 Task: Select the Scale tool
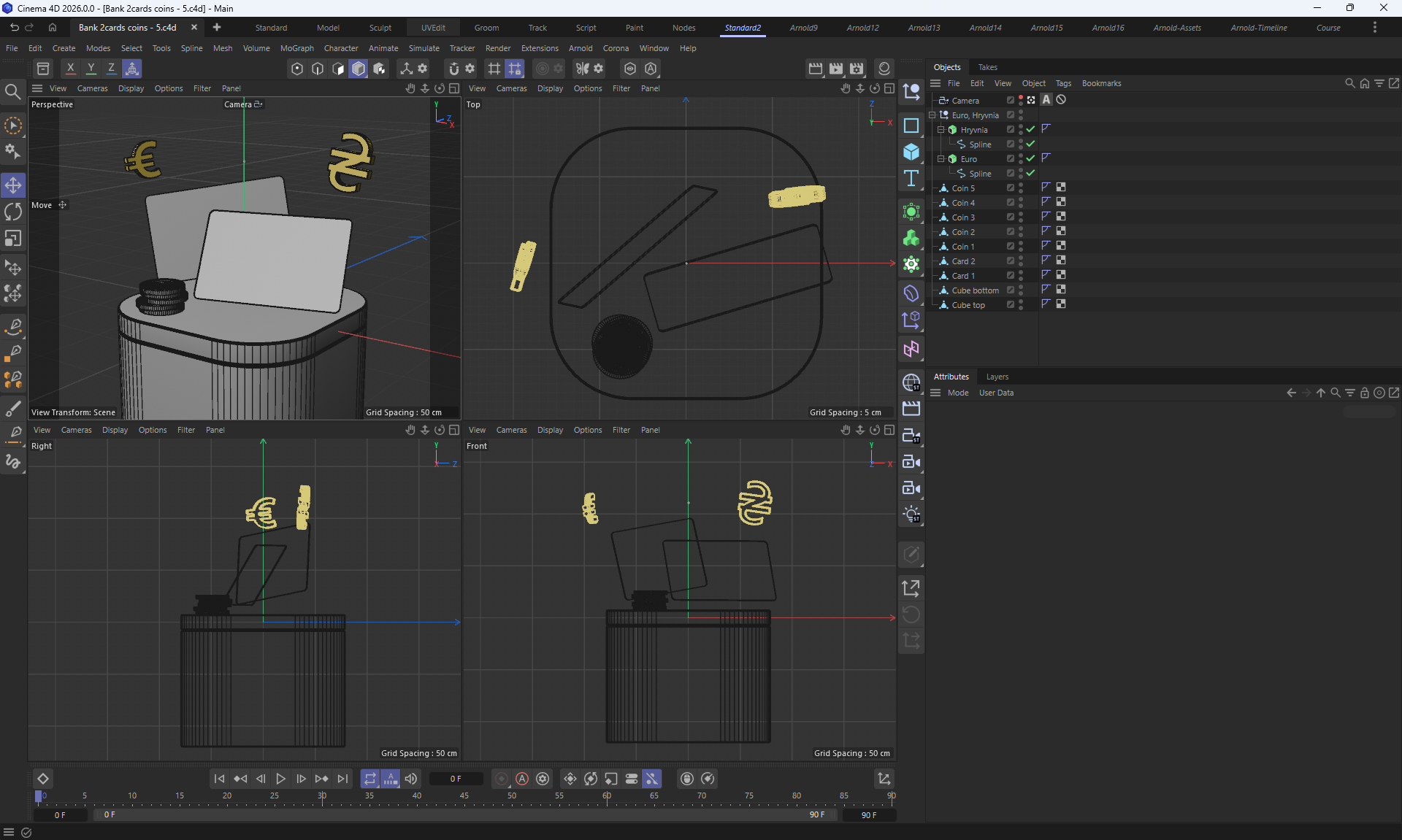pyautogui.click(x=13, y=239)
